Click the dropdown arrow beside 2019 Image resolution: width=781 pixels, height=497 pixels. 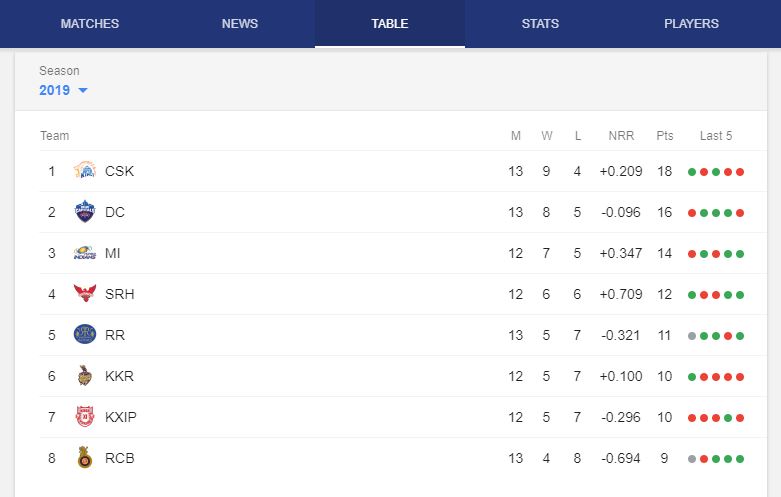click(83, 90)
